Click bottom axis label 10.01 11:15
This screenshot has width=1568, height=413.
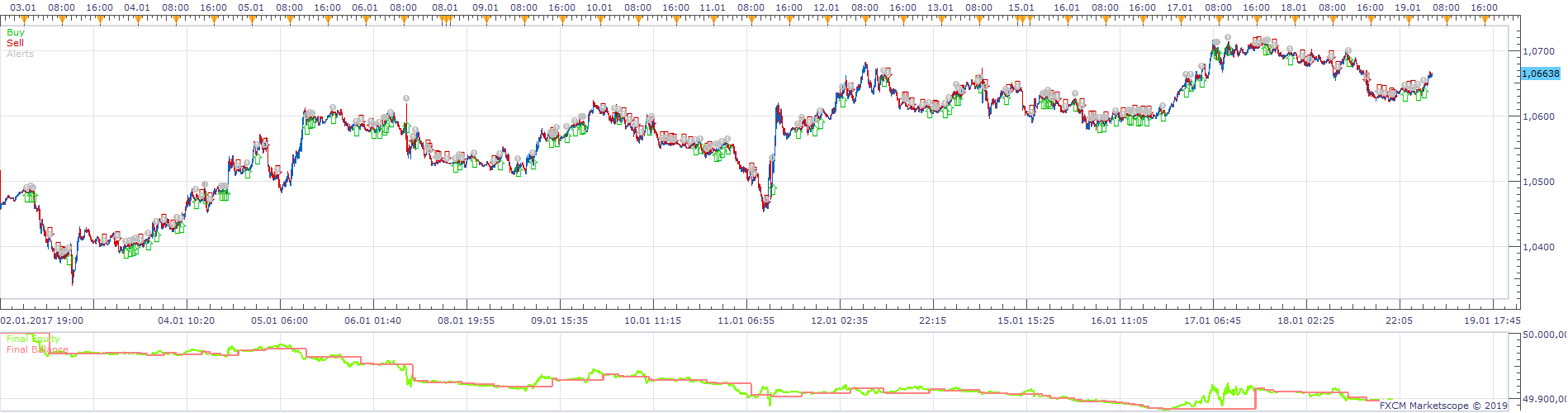(653, 320)
